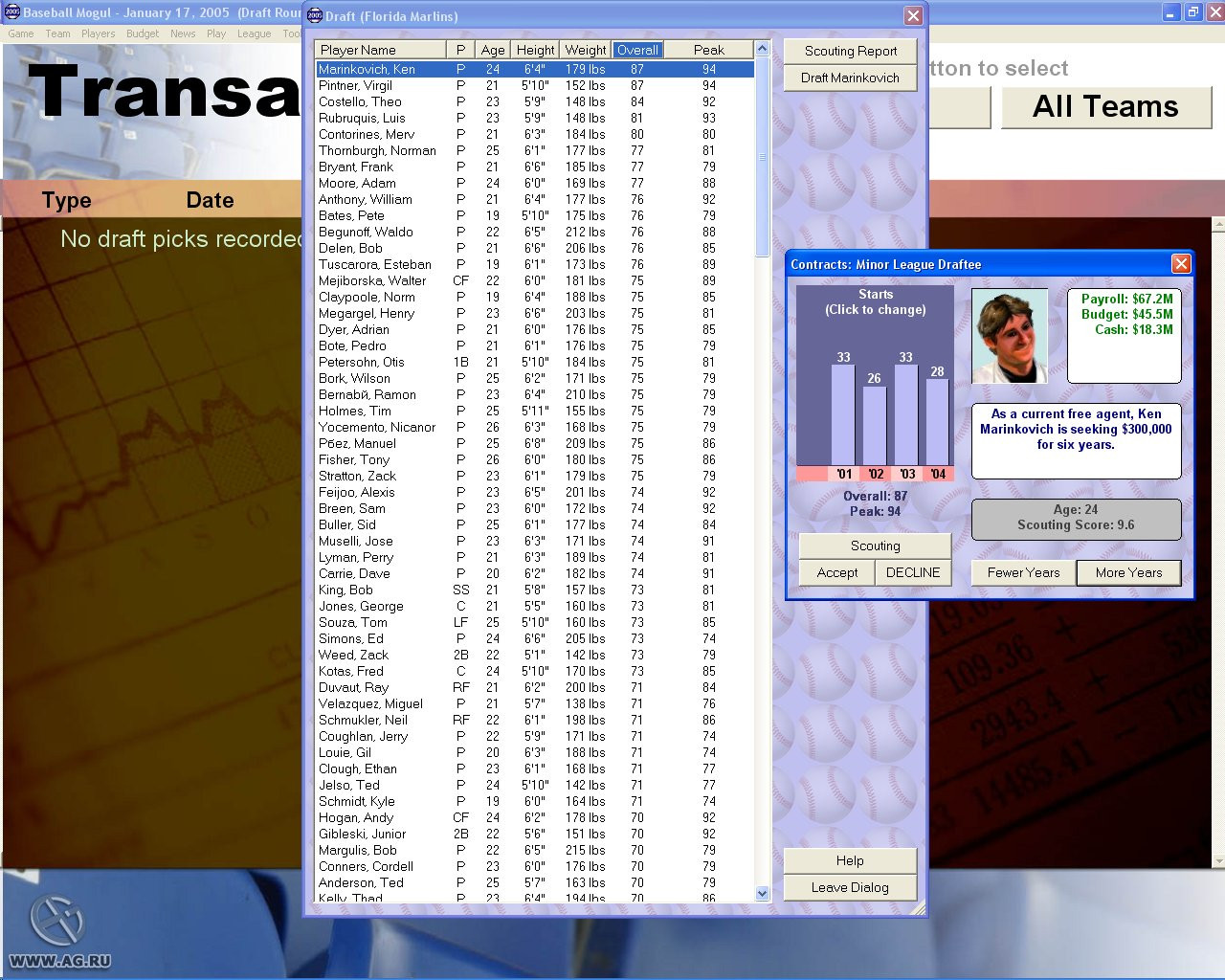Viewport: 1225px width, 980px height.
Task: Select the Pintner, Virgil row
Action: click(x=535, y=85)
